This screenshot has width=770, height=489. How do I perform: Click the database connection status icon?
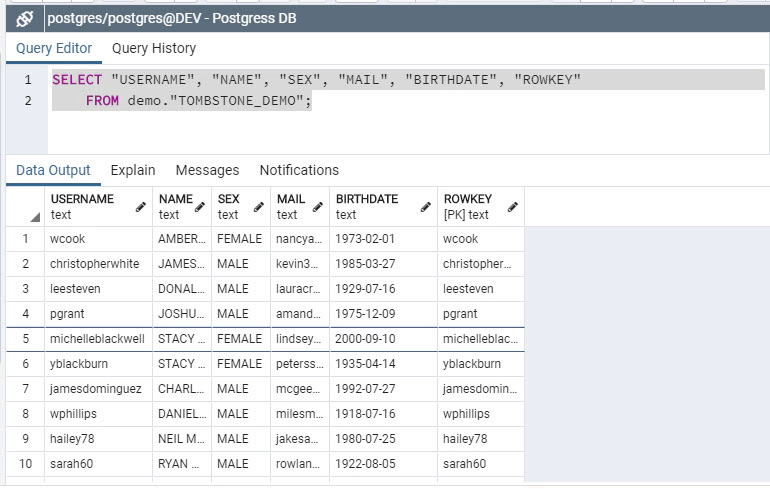coord(24,19)
